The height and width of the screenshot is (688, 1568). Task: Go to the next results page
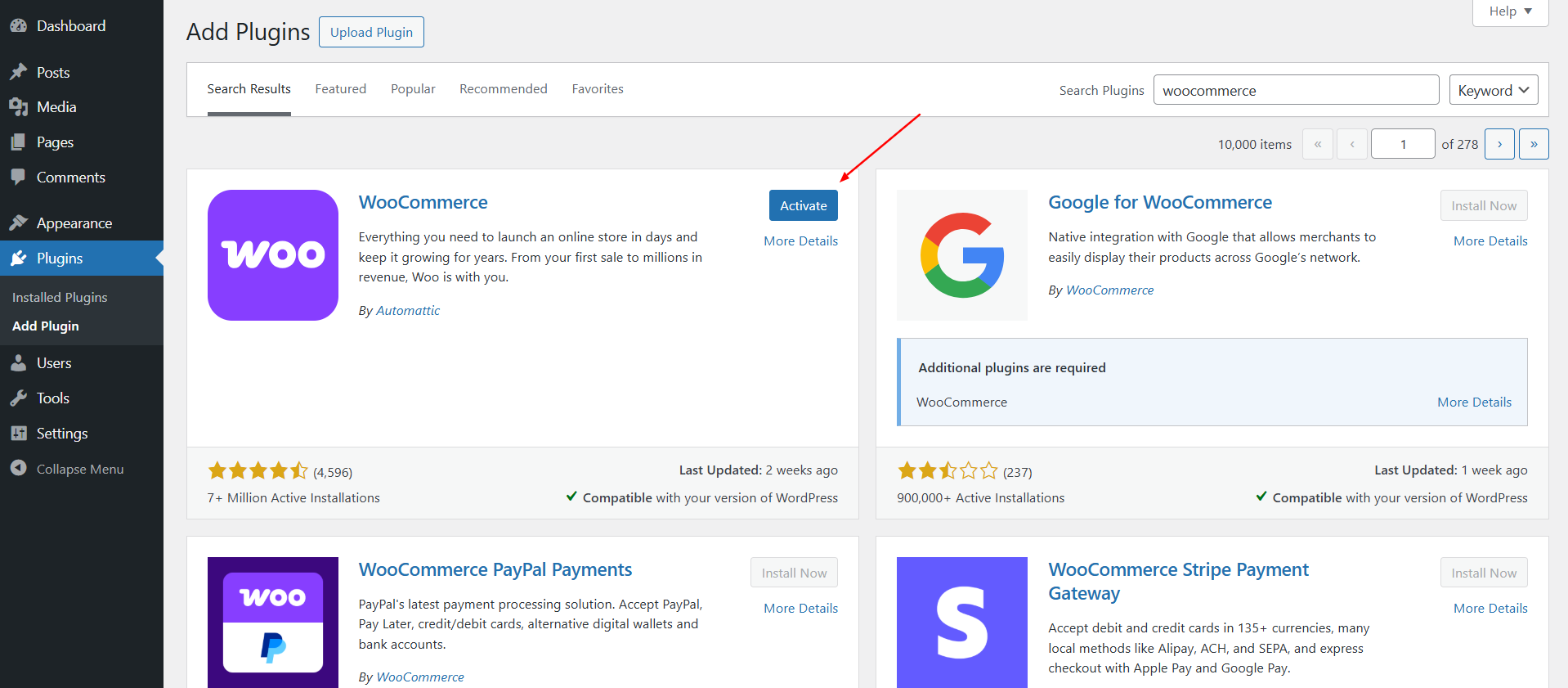tap(1499, 144)
